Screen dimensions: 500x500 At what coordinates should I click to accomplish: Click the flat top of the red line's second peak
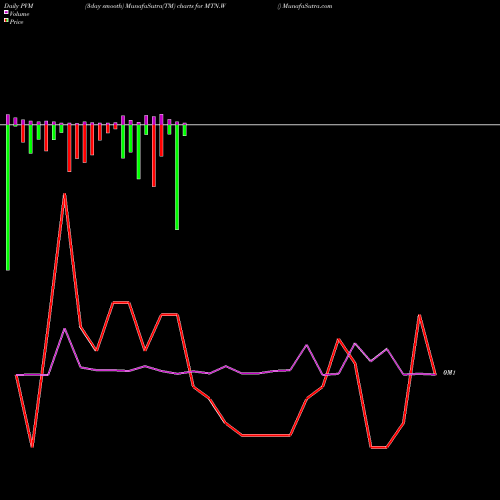[121, 302]
